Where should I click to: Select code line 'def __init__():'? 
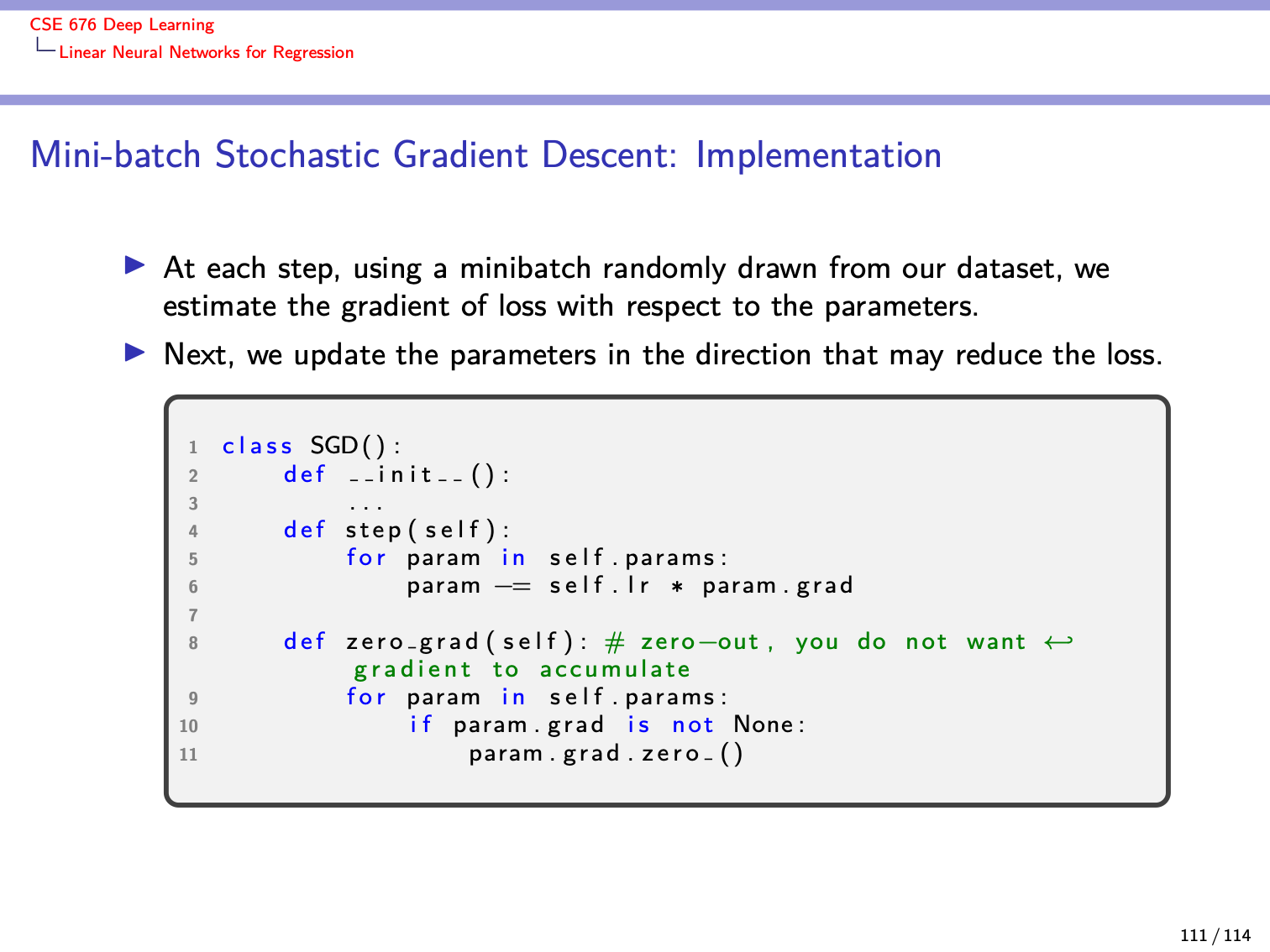[396, 474]
